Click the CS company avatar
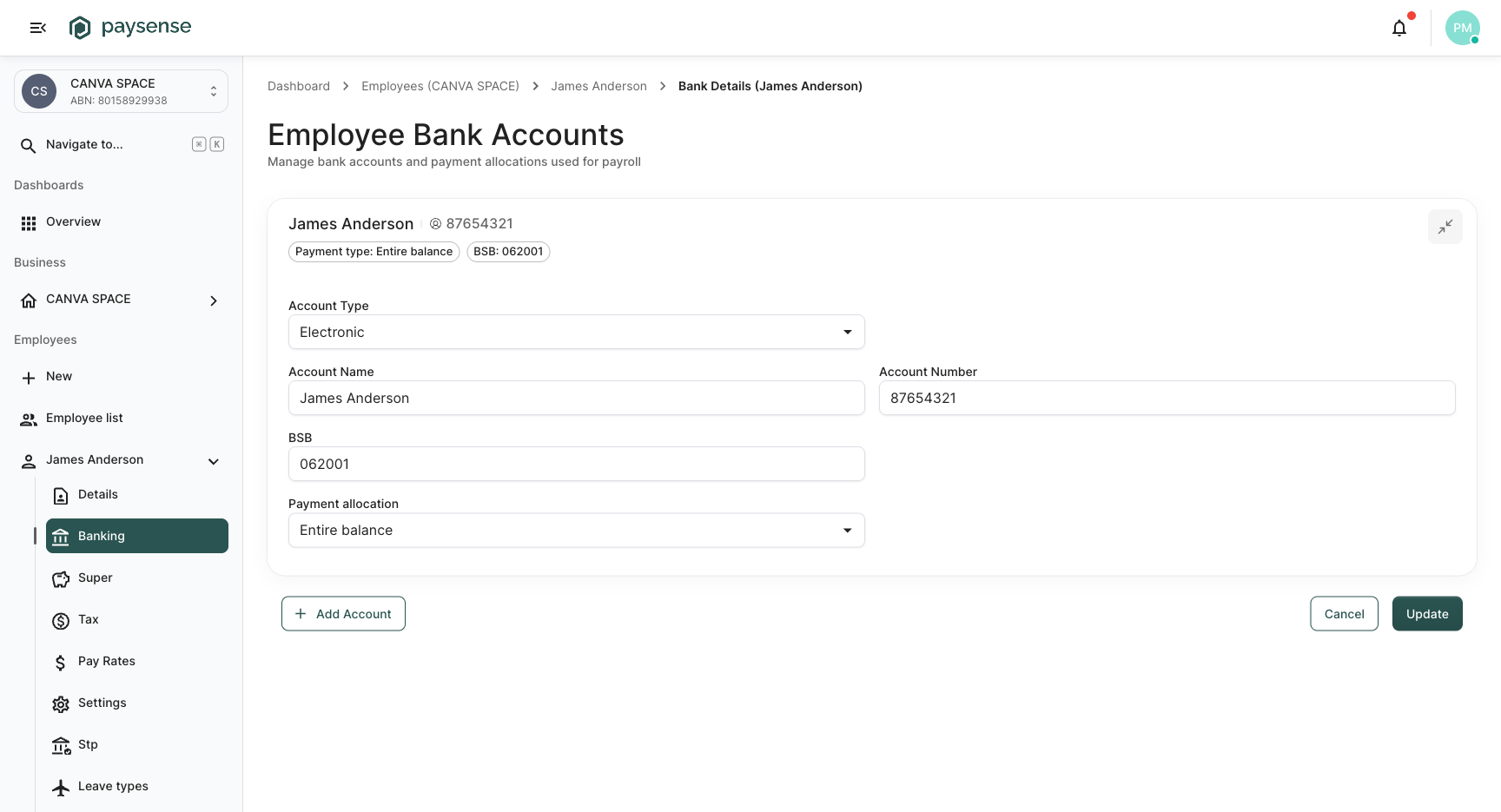Screen dimensions: 1501x812 click(x=39, y=91)
